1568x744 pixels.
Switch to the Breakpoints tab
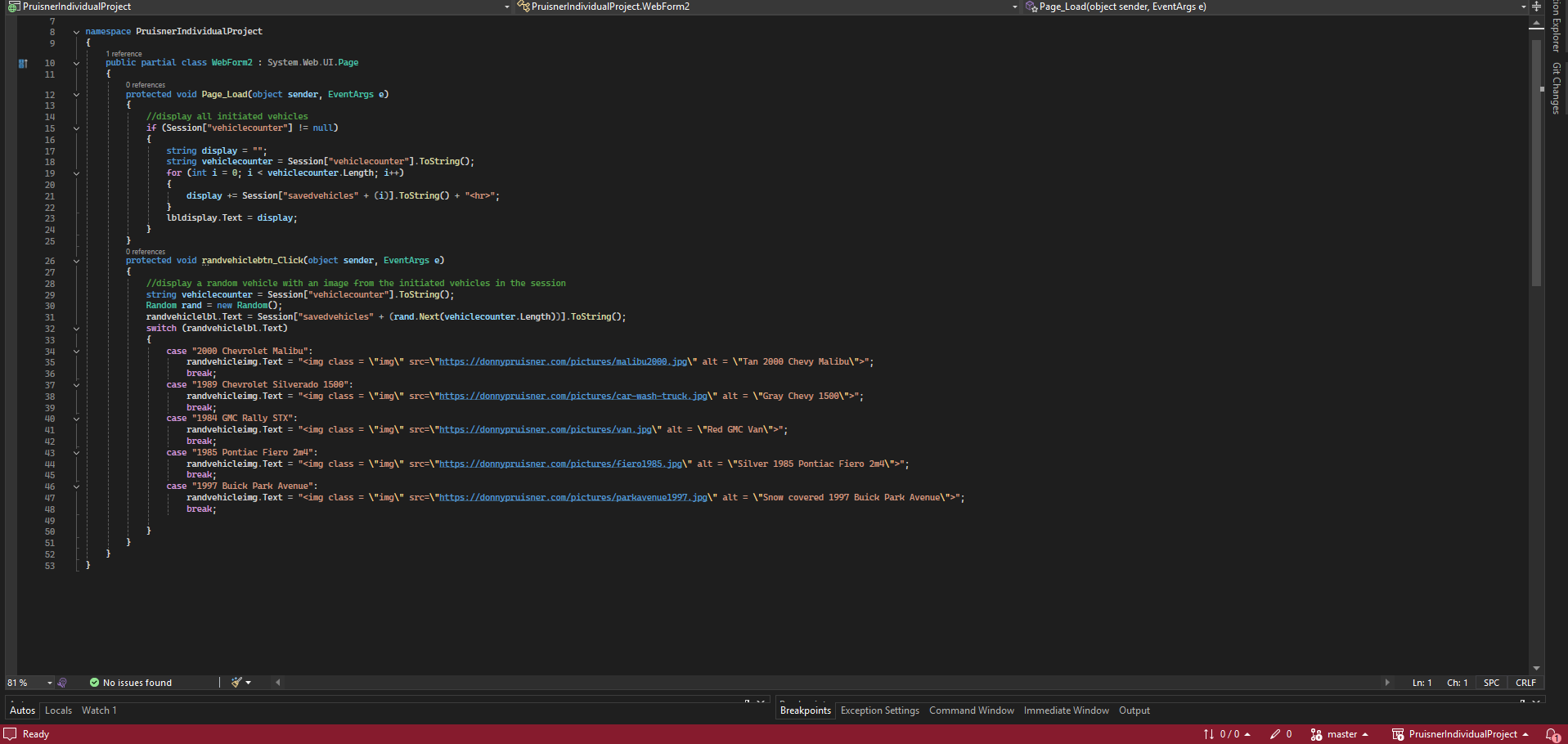point(806,710)
